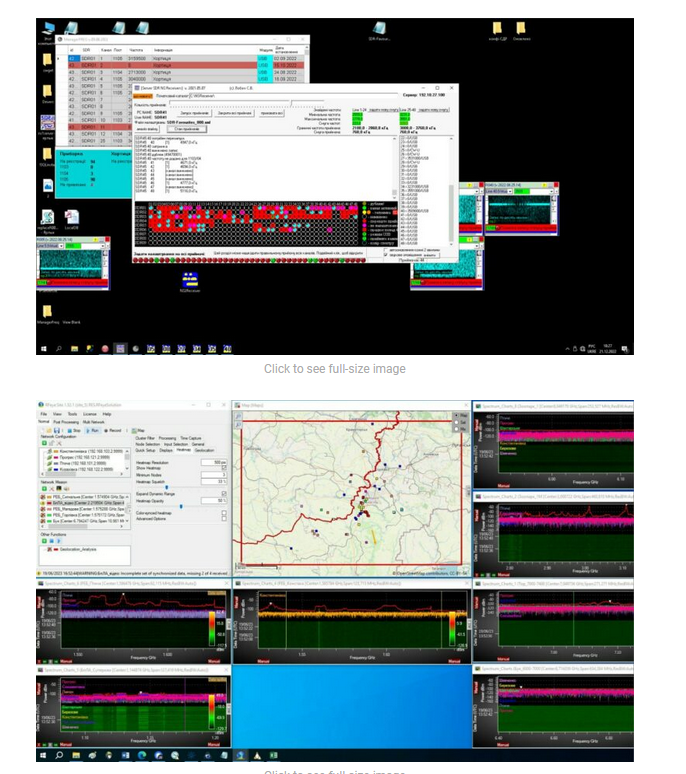Image resolution: width=686 pixels, height=774 pixels.
Task: Click the 'Закрити всі приймачі' button
Action: coord(234,113)
